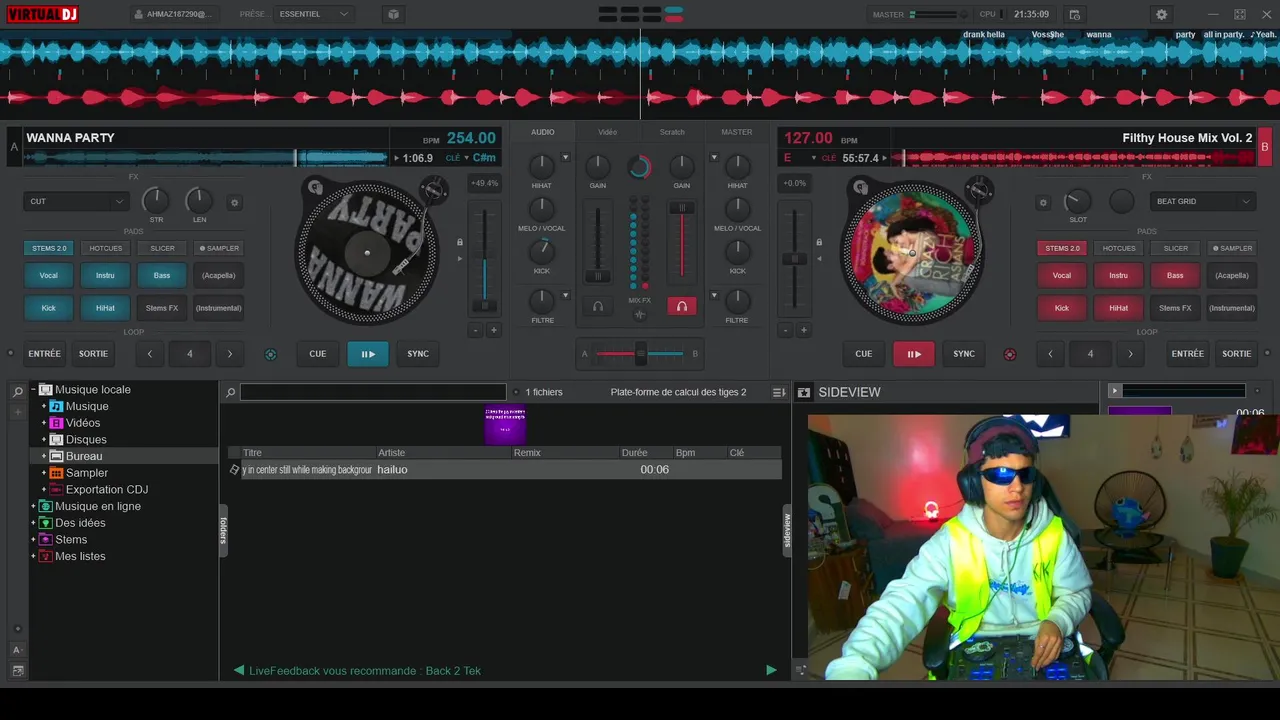Click the Sampler tree icon
Viewport: 1280px width, 720px height.
tap(57, 473)
